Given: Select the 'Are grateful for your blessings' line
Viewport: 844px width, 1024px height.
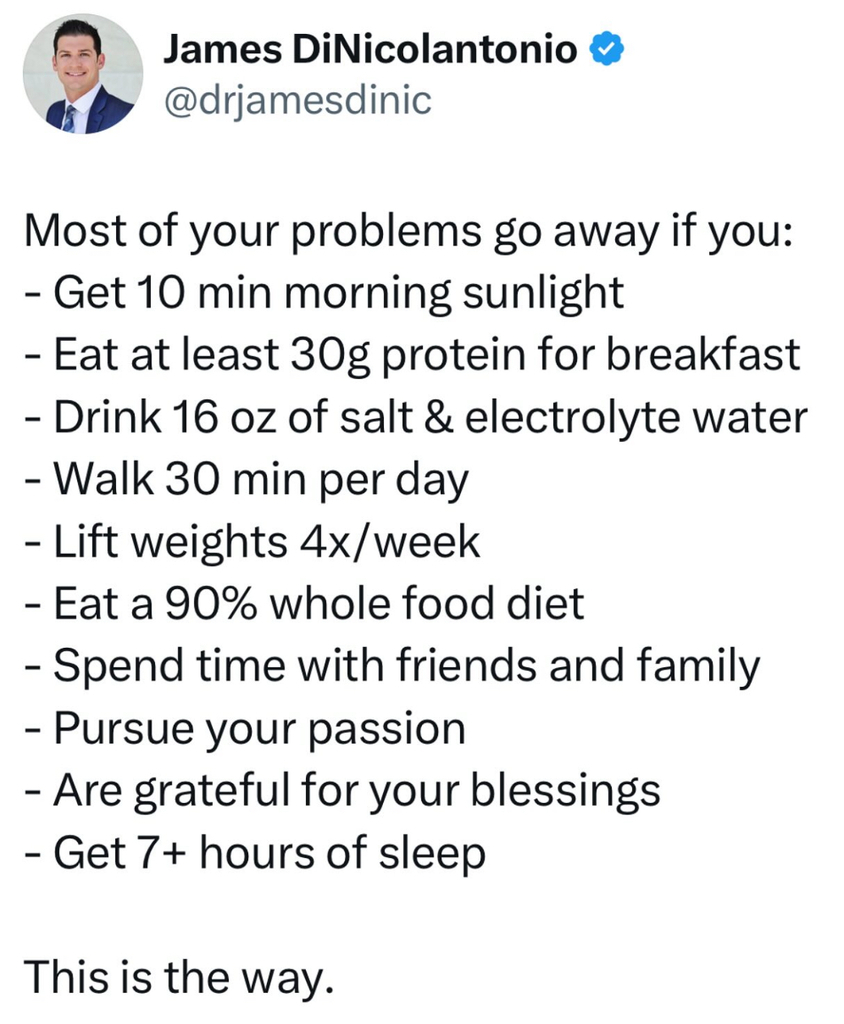Looking at the screenshot, I should point(342,791).
